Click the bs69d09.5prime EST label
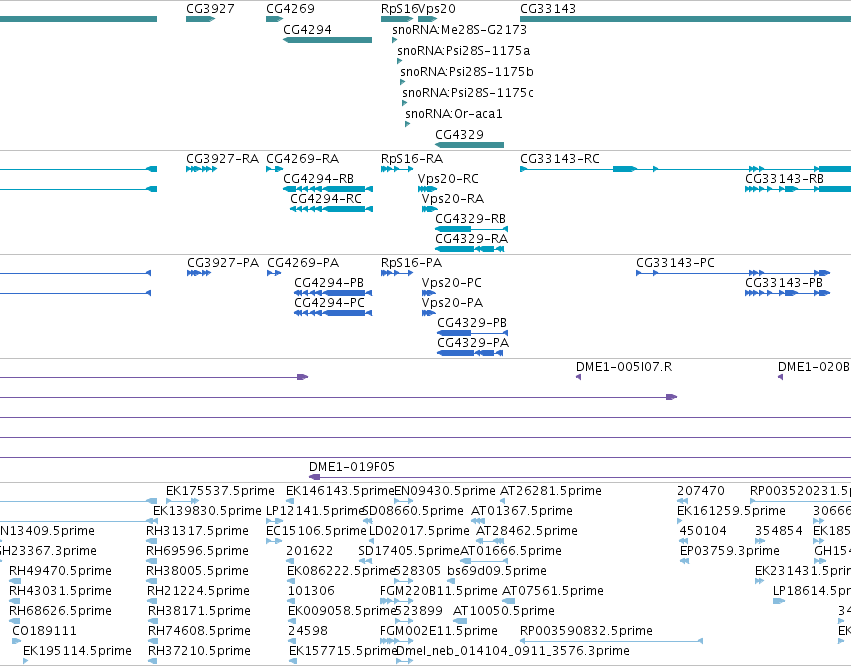851x666 pixels. pyautogui.click(x=497, y=571)
